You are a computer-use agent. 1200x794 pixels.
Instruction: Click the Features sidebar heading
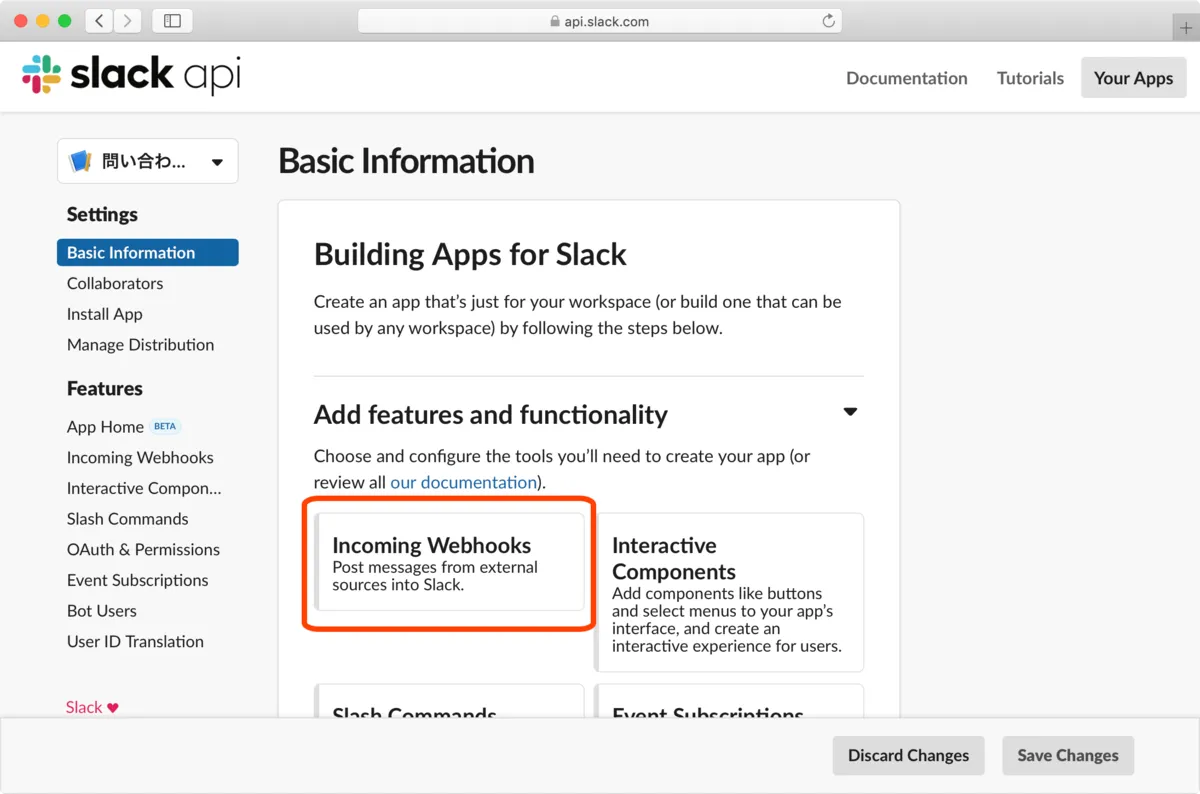coord(105,388)
